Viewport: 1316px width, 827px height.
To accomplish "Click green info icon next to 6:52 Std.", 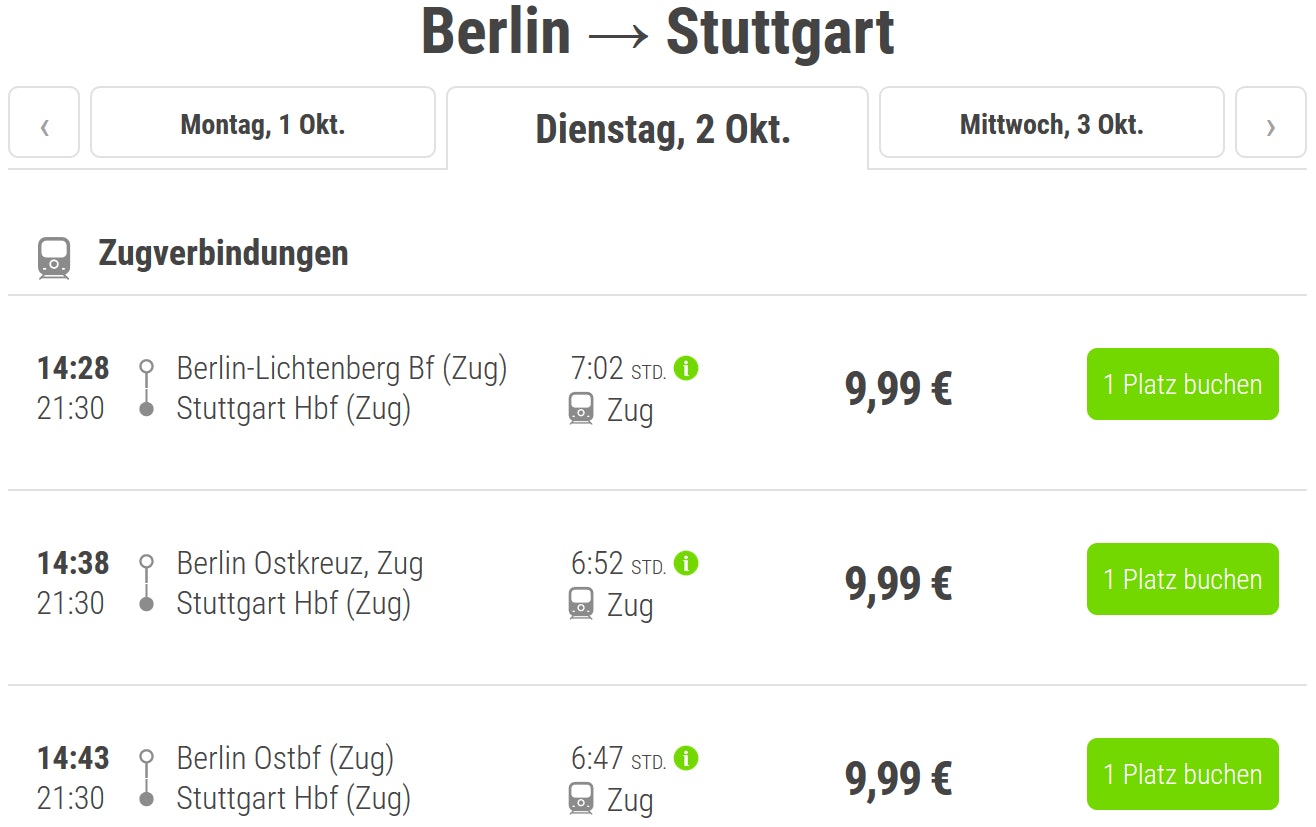I will point(686,563).
